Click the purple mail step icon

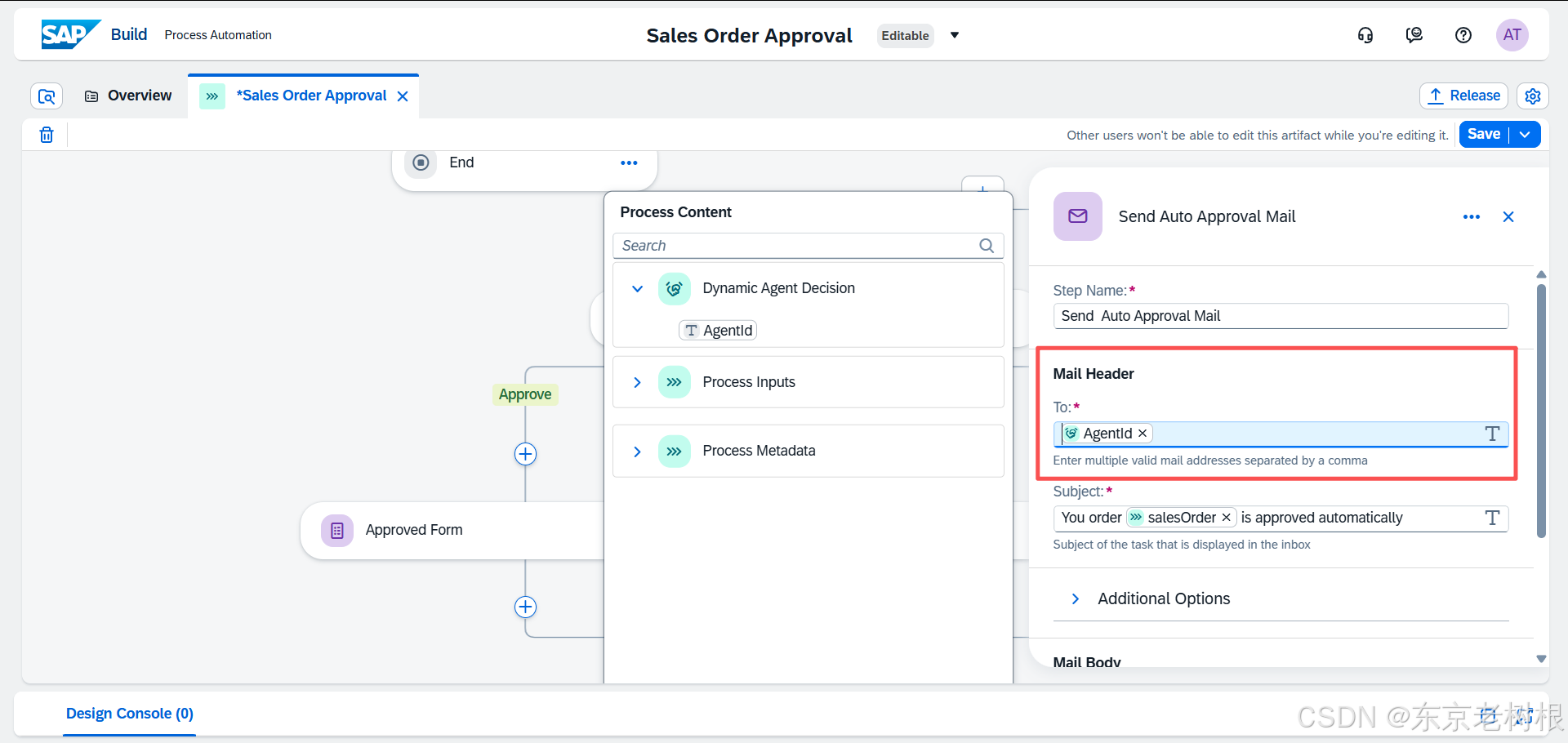[1078, 216]
